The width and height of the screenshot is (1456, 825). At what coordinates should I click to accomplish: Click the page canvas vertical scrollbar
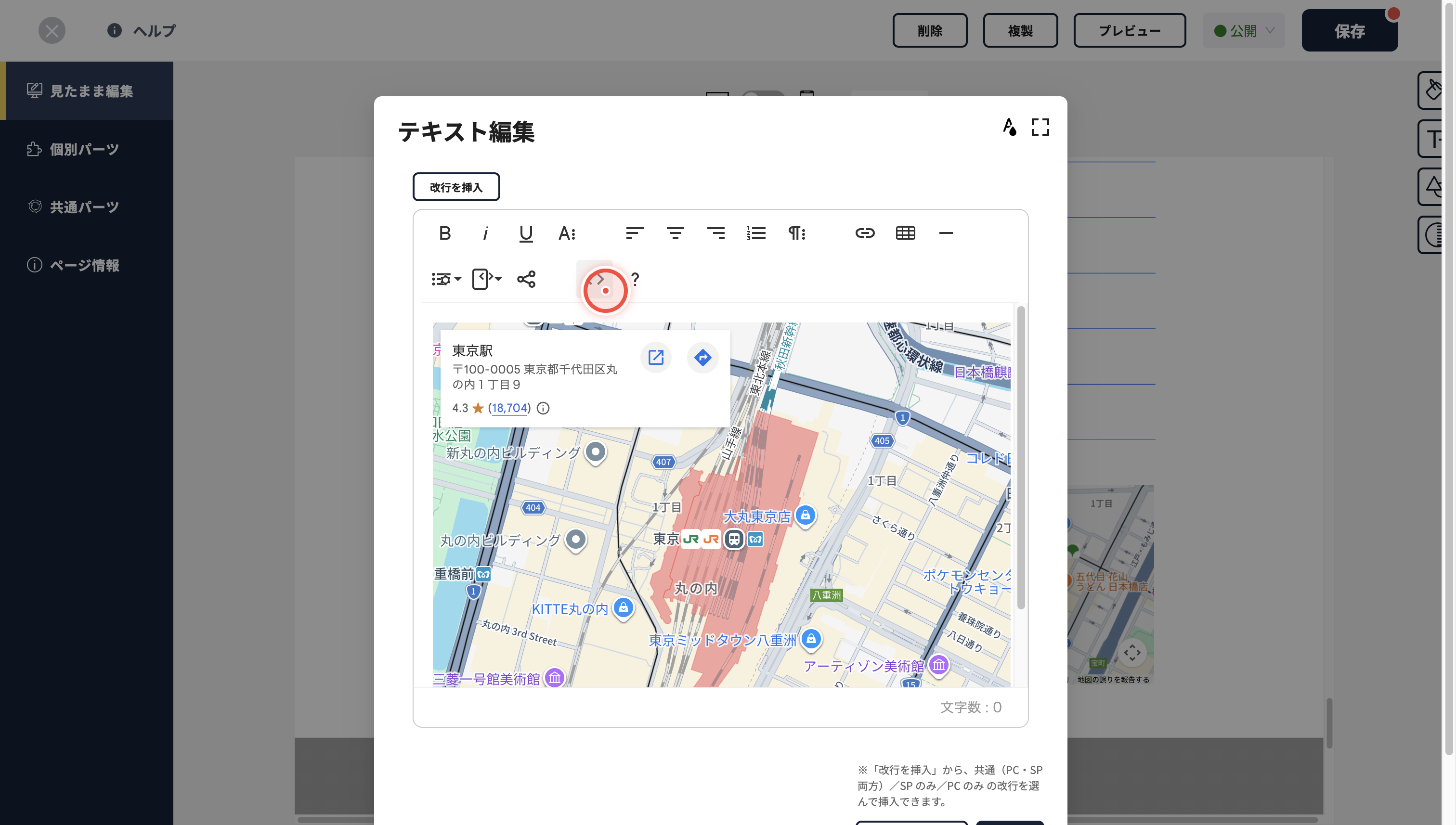(x=1329, y=722)
